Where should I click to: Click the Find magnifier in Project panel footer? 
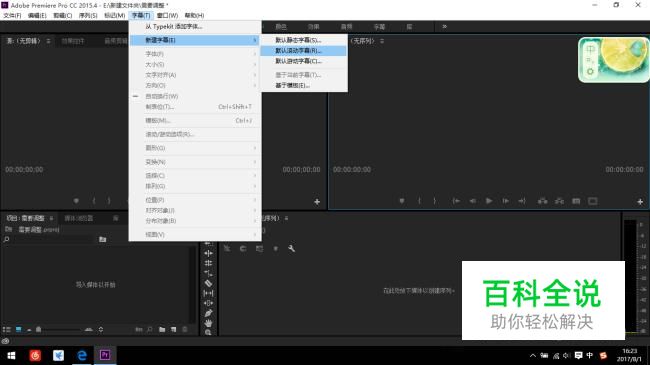(150, 329)
